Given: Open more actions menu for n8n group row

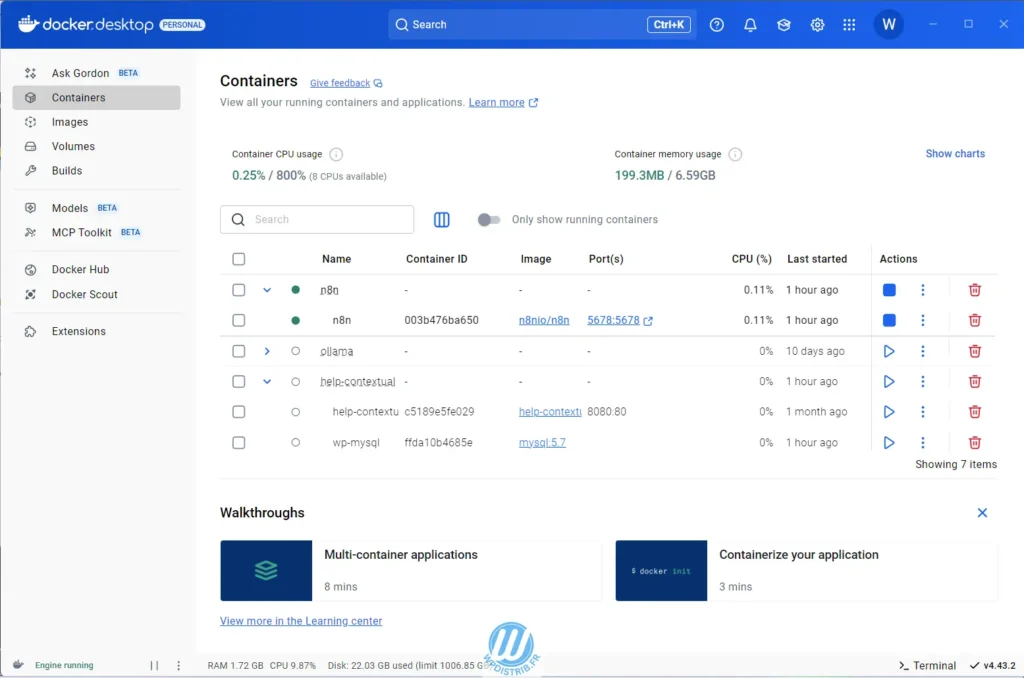Looking at the screenshot, I should tap(923, 290).
